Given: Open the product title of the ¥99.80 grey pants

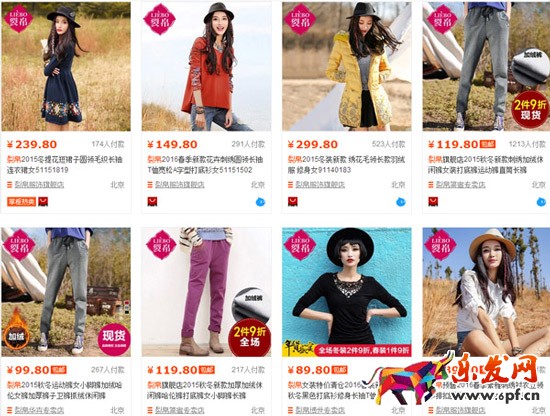Looking at the screenshot, I should (x=65, y=390).
